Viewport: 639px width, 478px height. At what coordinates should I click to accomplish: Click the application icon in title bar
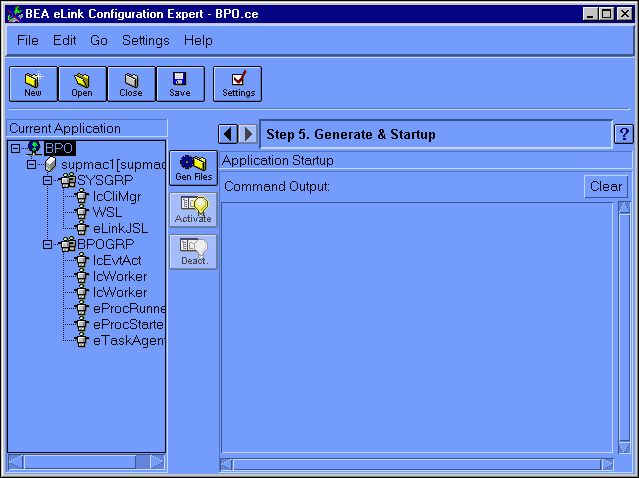15,14
